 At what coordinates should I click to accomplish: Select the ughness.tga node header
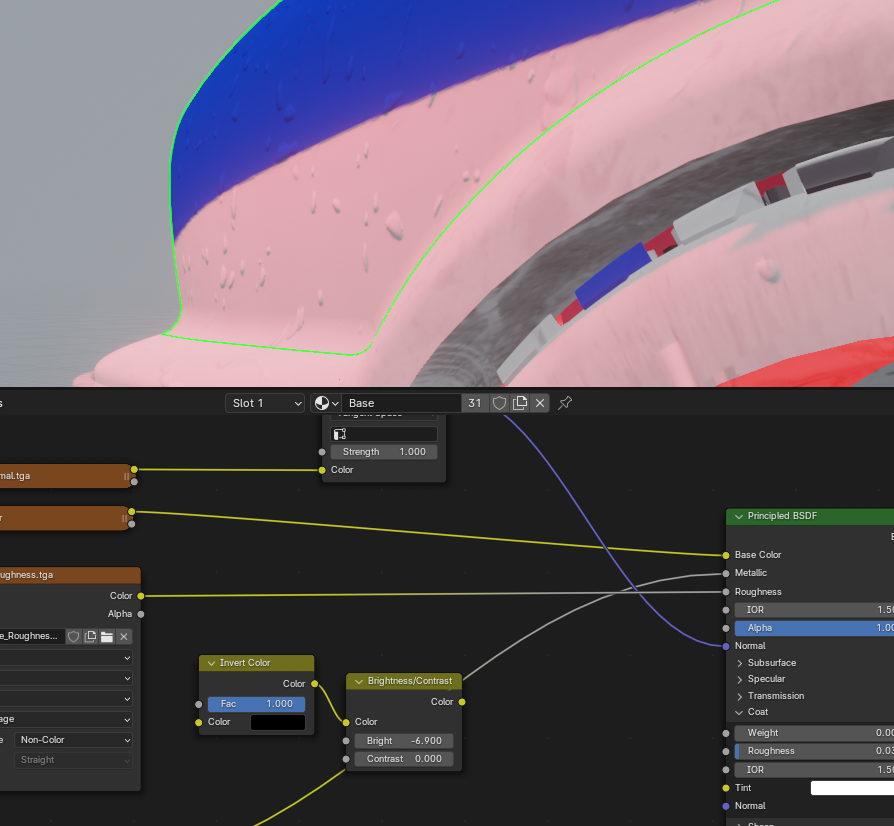[70, 575]
